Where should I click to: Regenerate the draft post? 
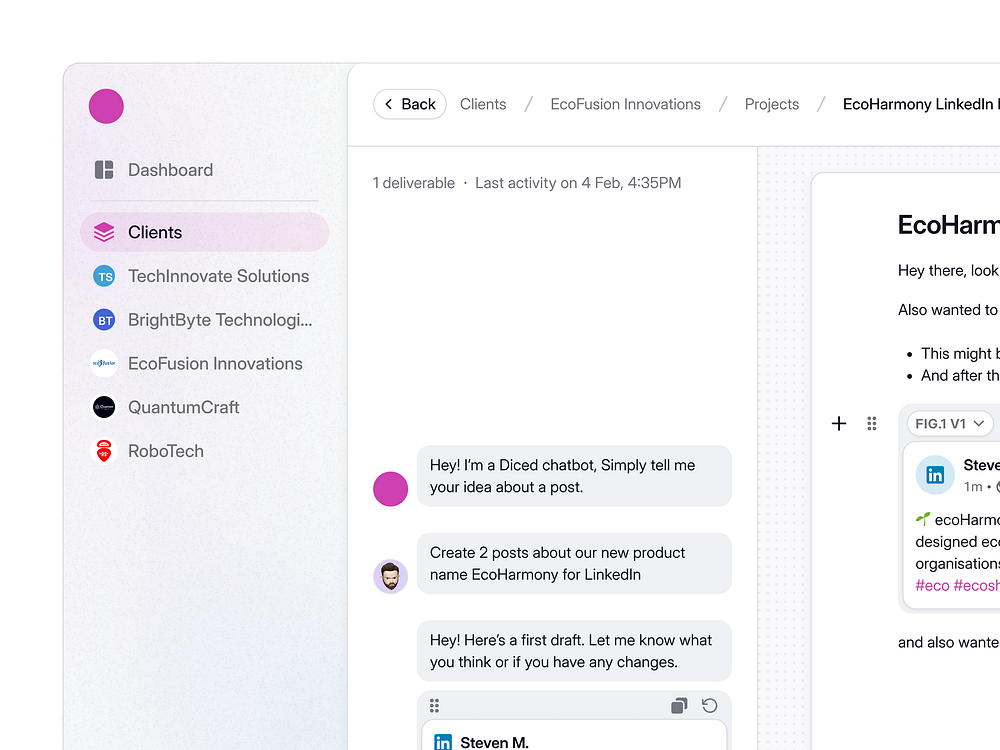coord(709,705)
